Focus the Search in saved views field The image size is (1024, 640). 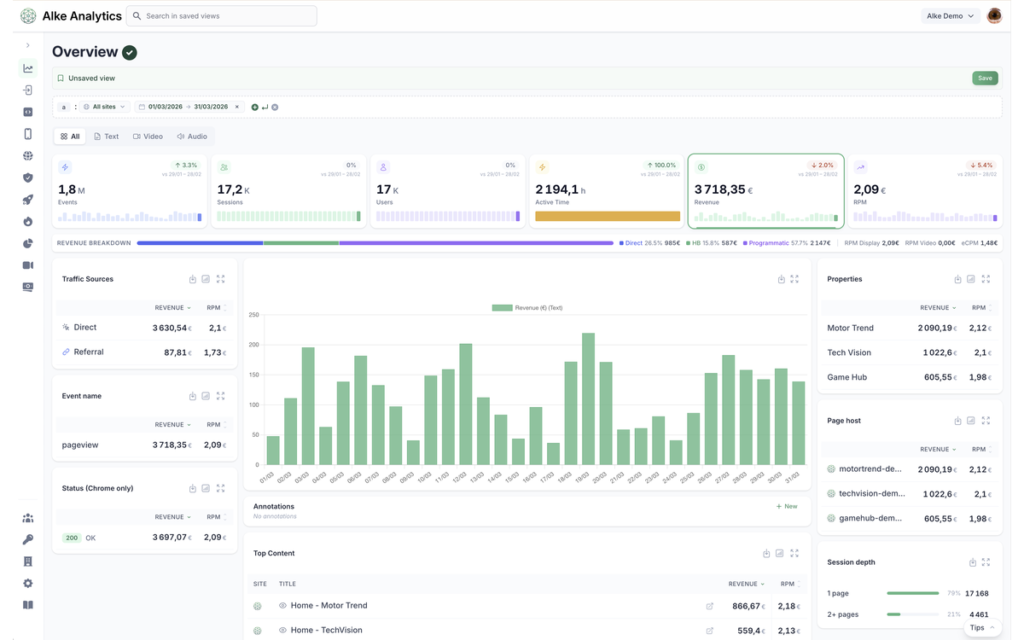(221, 16)
